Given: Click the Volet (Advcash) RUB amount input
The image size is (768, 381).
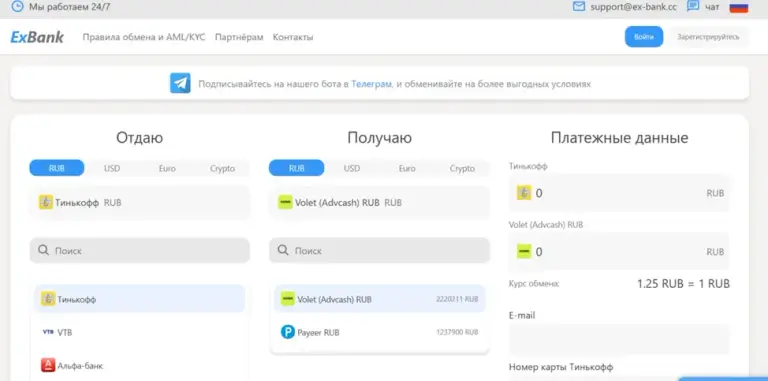Looking at the screenshot, I should click(x=619, y=252).
